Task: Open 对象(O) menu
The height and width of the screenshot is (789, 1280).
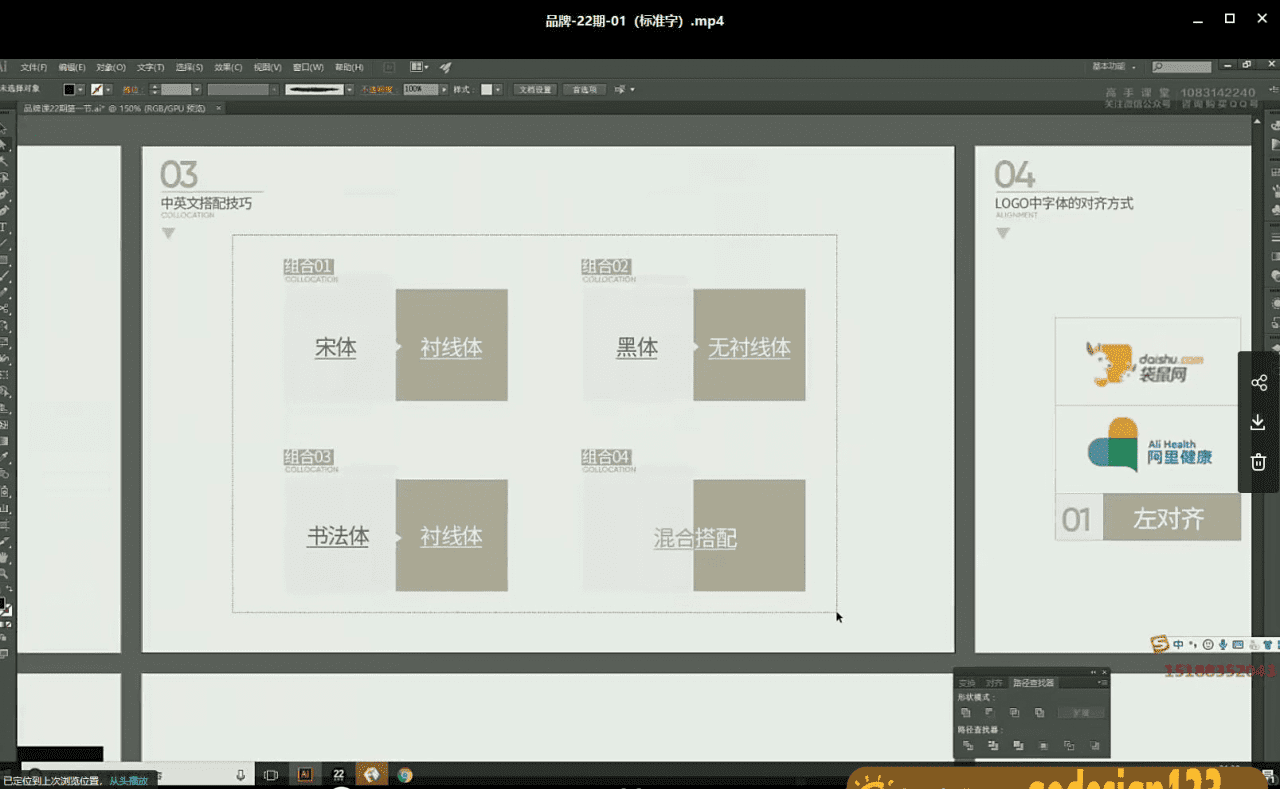Action: 111,67
